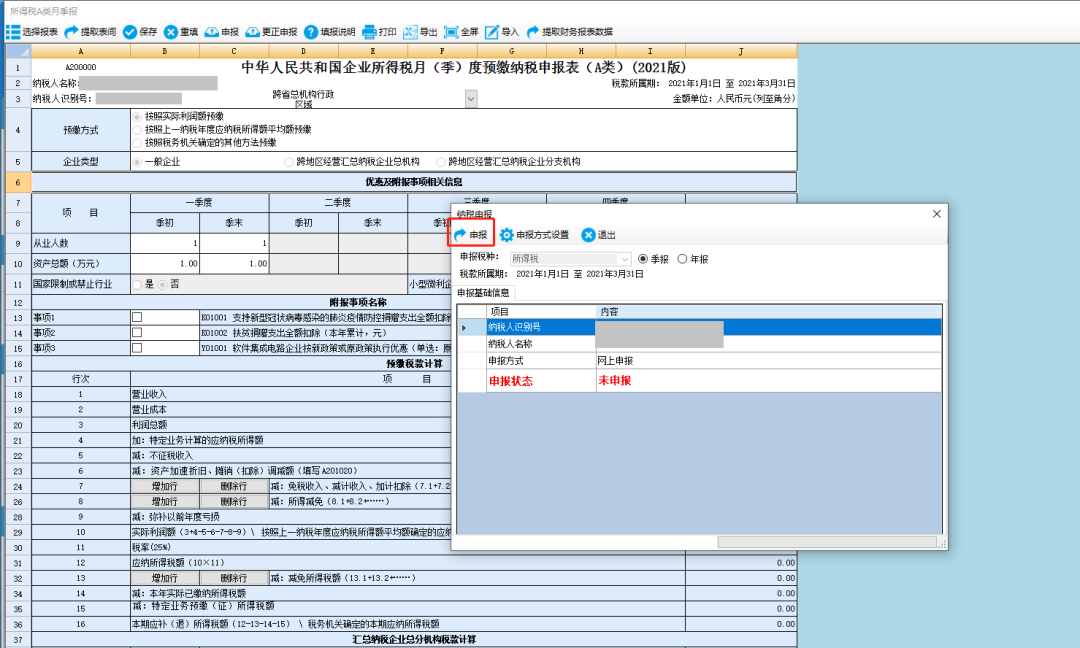The image size is (1080, 648).
Task: Select 一般企业 enterprise type
Action: pos(156,162)
